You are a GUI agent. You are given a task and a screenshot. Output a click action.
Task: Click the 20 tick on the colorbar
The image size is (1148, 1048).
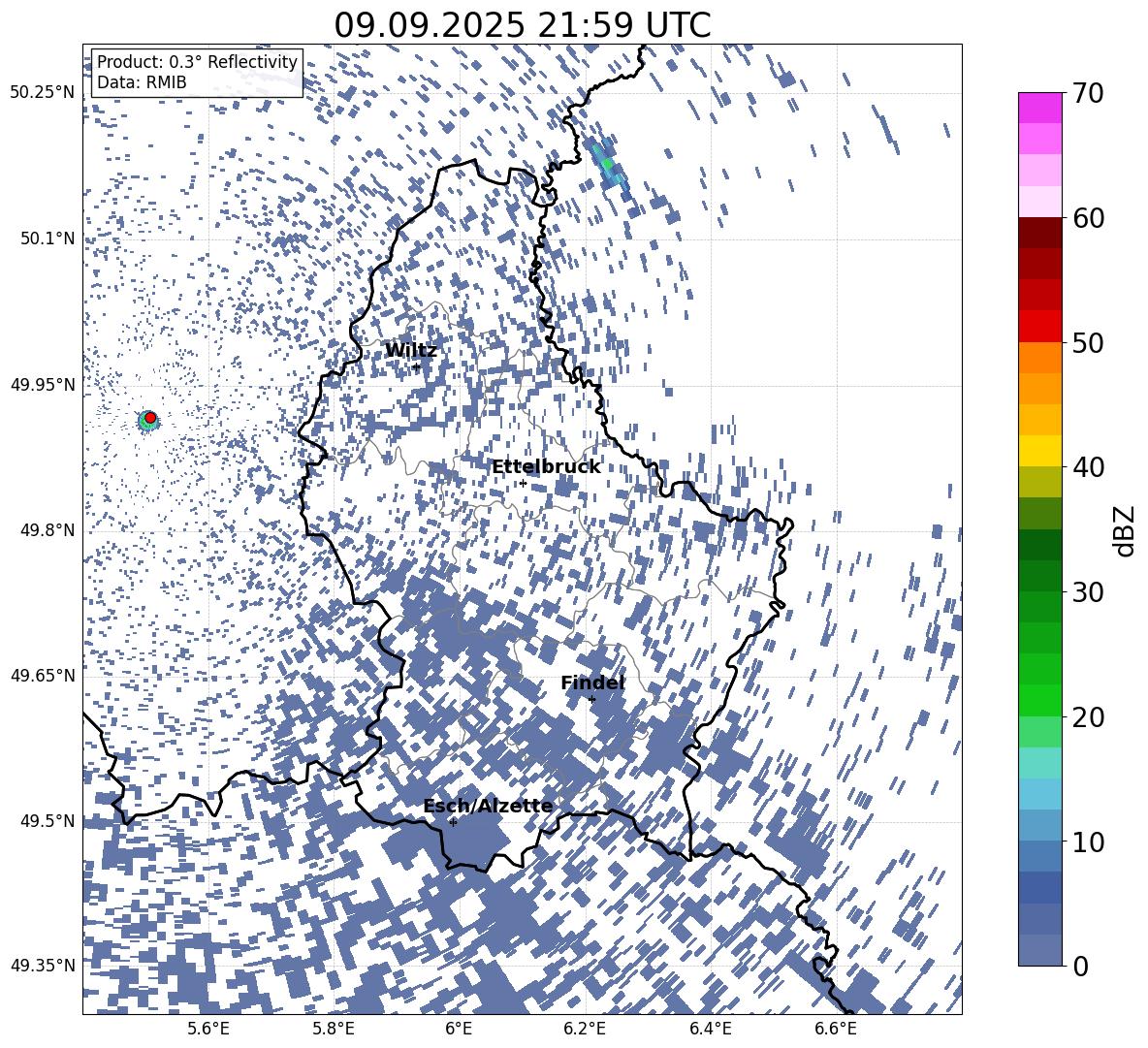(x=1088, y=716)
